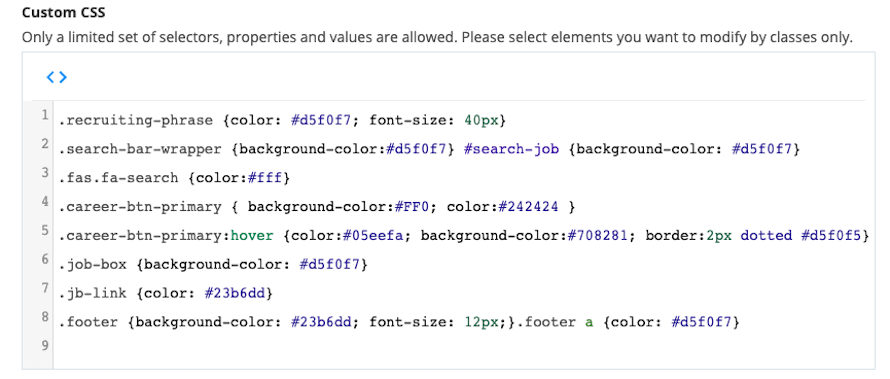Click the #d5f0f5 border color value

(x=831, y=235)
